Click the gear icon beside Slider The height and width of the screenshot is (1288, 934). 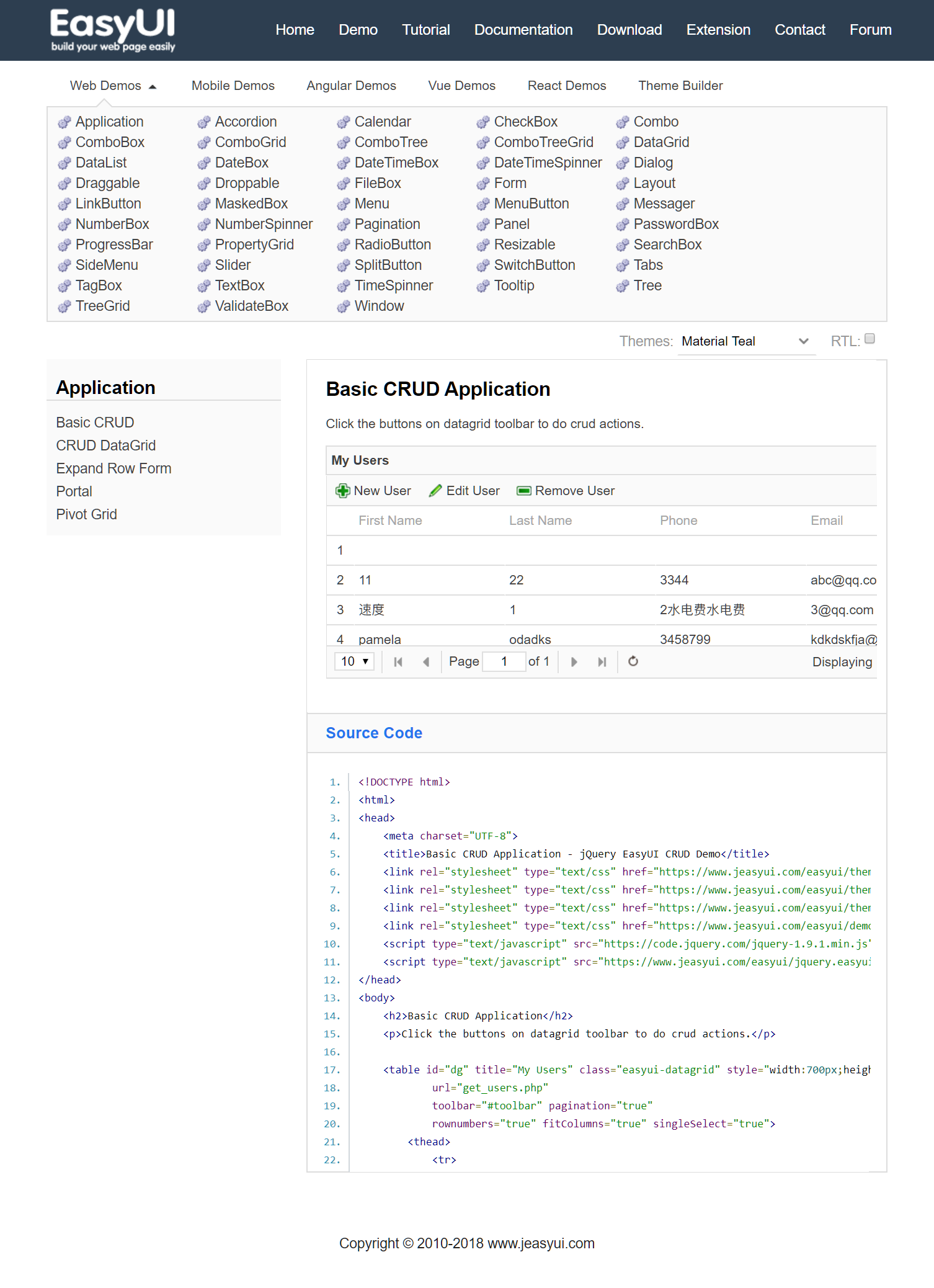pyautogui.click(x=204, y=266)
